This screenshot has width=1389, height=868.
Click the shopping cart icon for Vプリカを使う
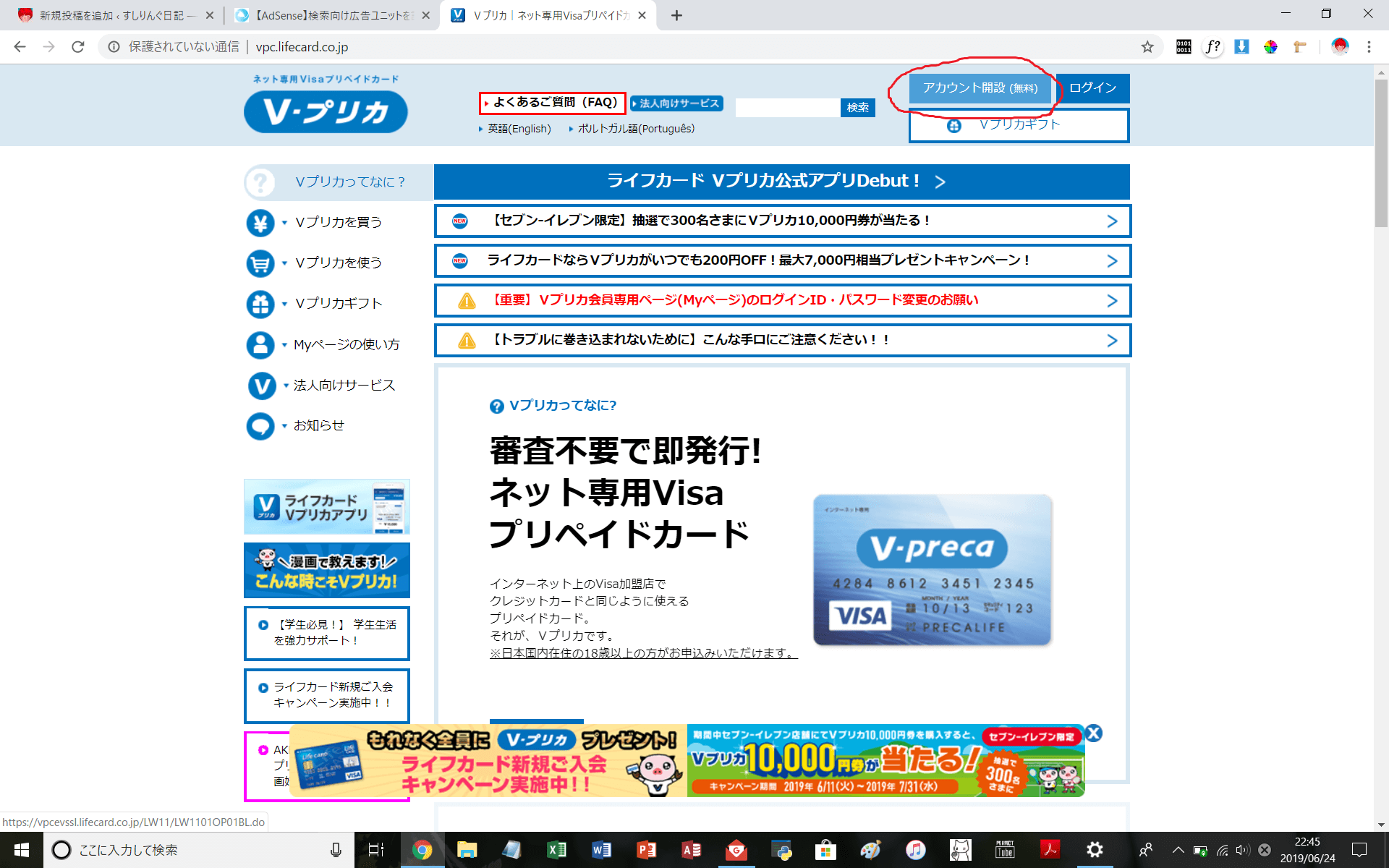[260, 263]
